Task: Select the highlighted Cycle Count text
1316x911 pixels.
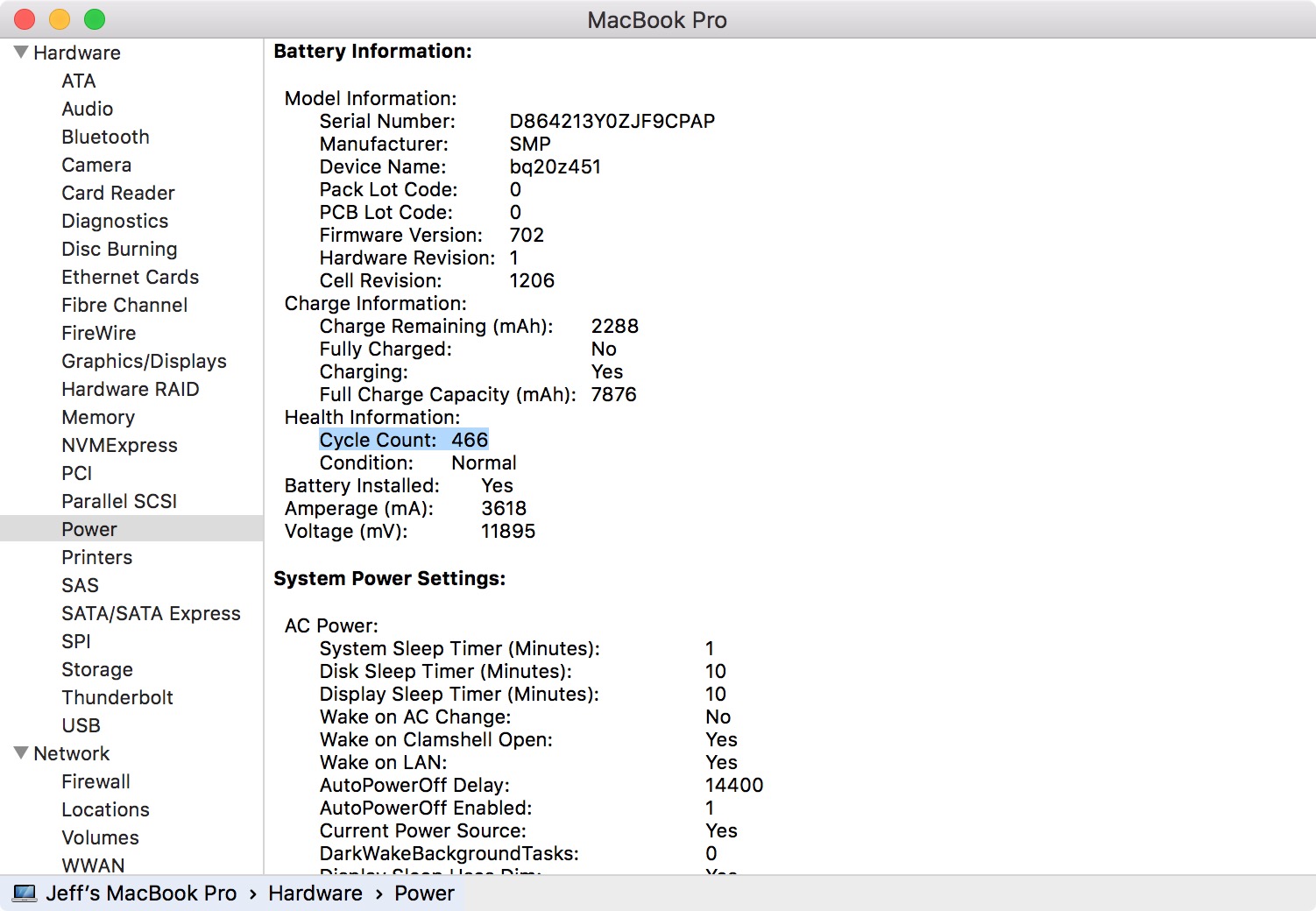Action: (x=404, y=439)
